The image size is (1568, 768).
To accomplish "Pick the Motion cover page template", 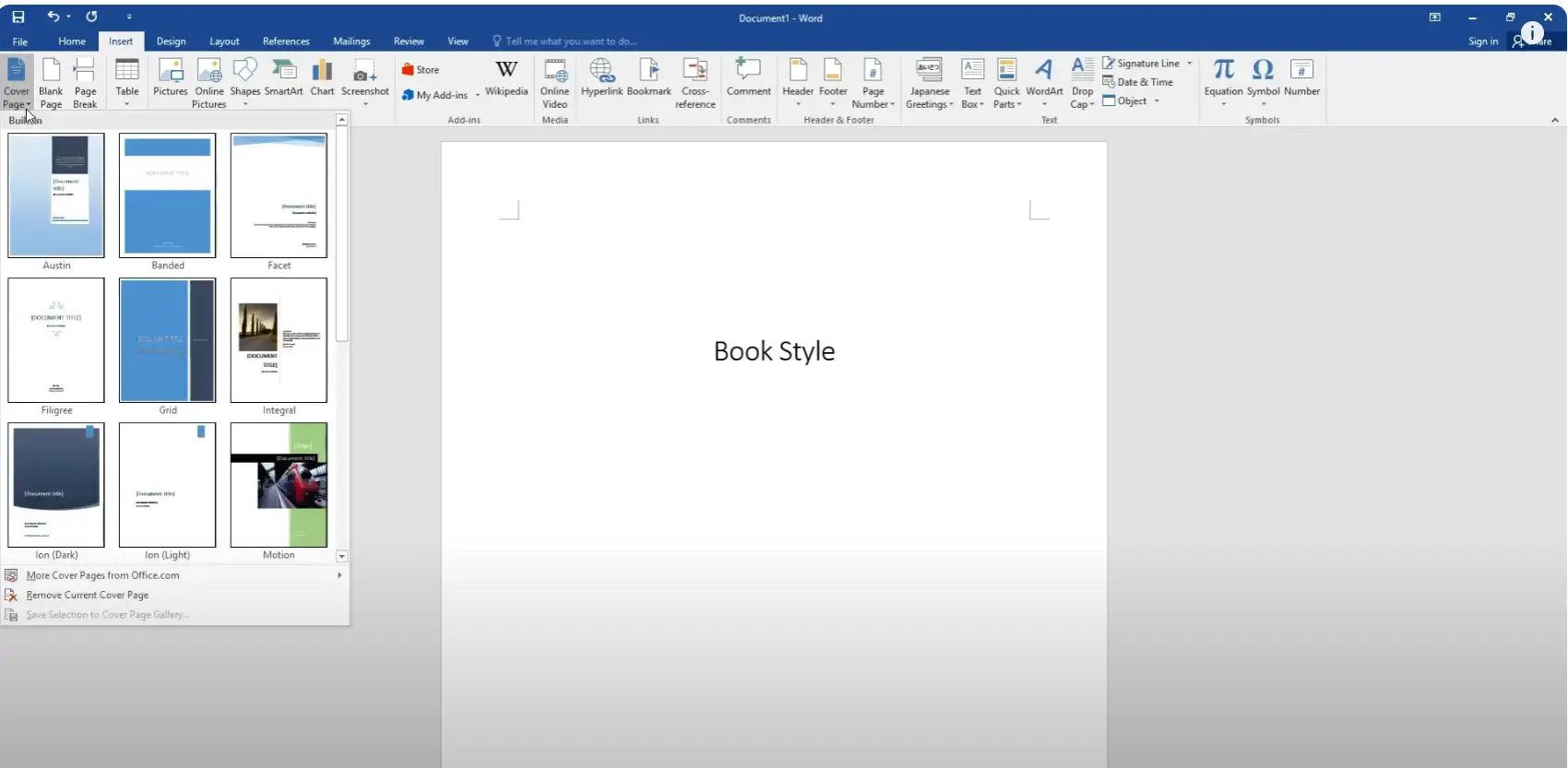I will click(x=279, y=485).
